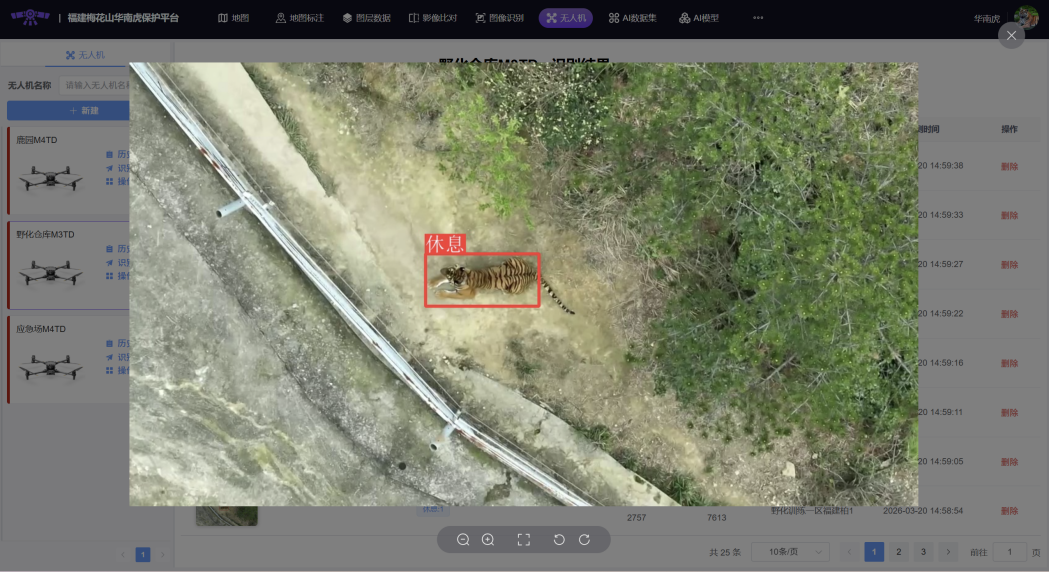The height and width of the screenshot is (572, 1049).
Task: Click the 新建 button
Action: 69,110
